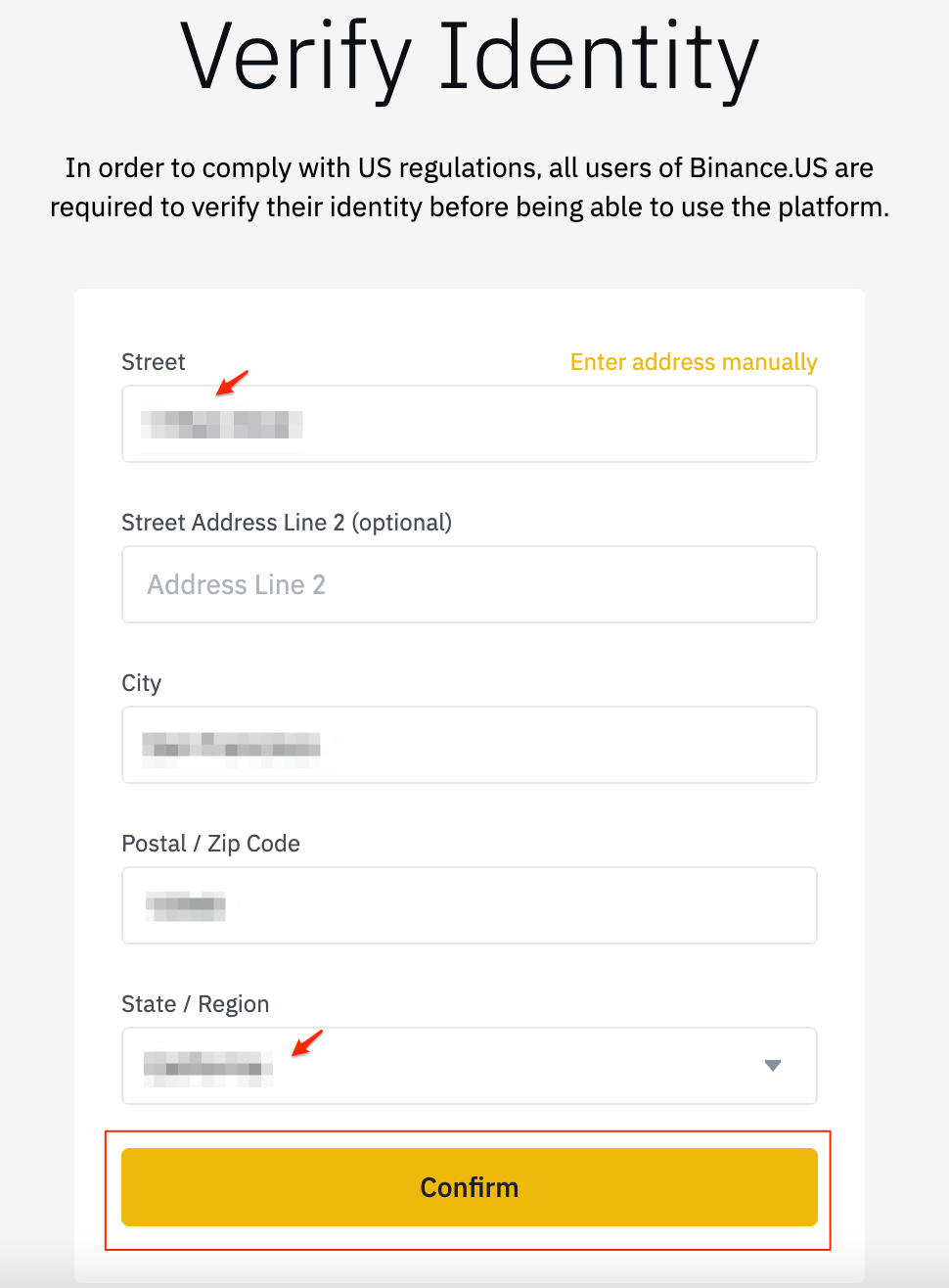The width and height of the screenshot is (949, 1288).
Task: Click the red arrow above Street field
Action: [232, 383]
